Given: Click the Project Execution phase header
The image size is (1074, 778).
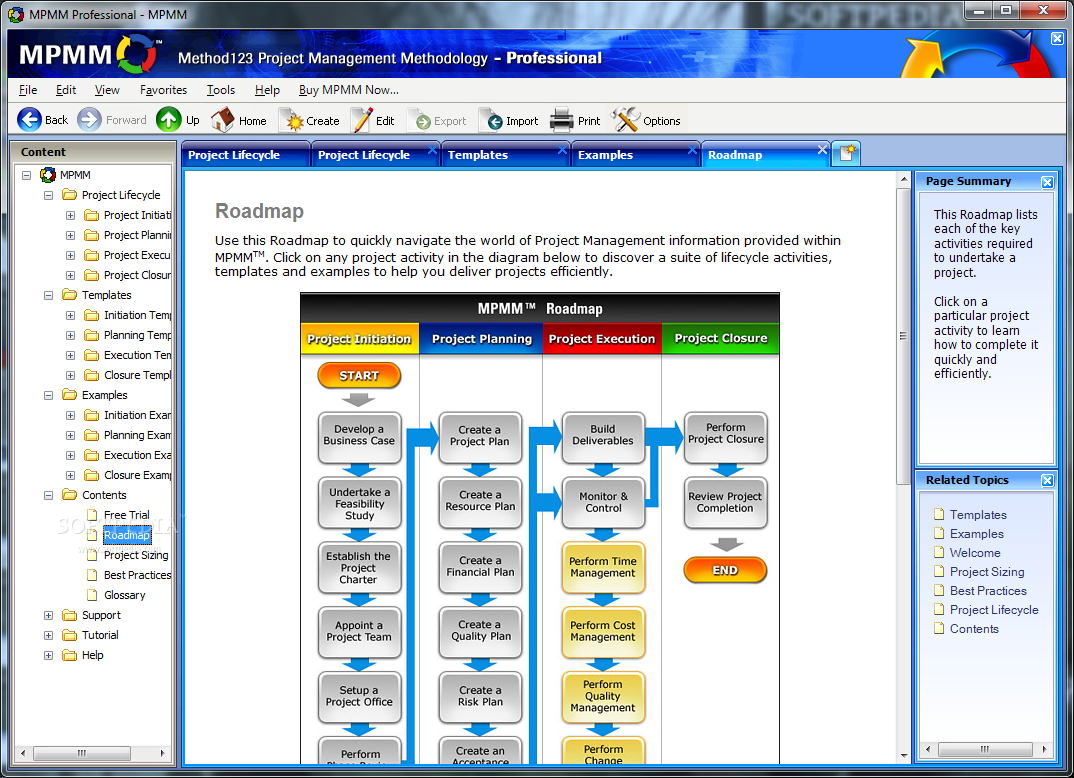Looking at the screenshot, I should [602, 339].
